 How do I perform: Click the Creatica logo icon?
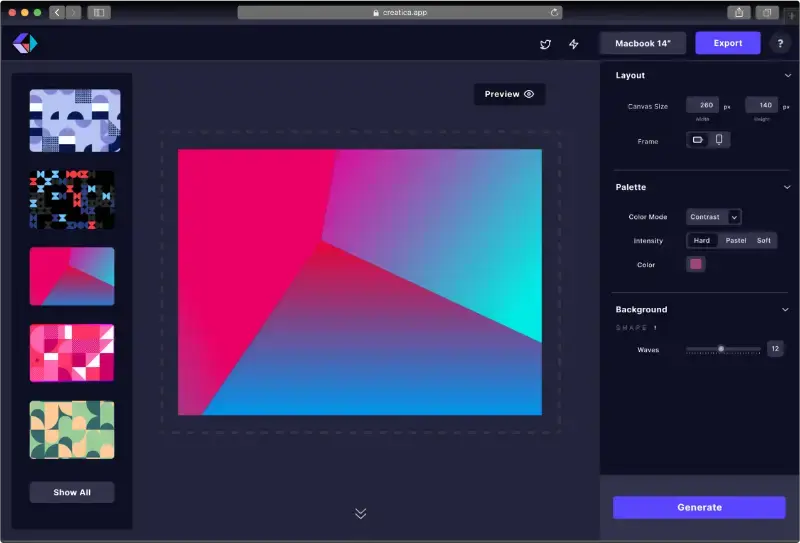pos(24,43)
